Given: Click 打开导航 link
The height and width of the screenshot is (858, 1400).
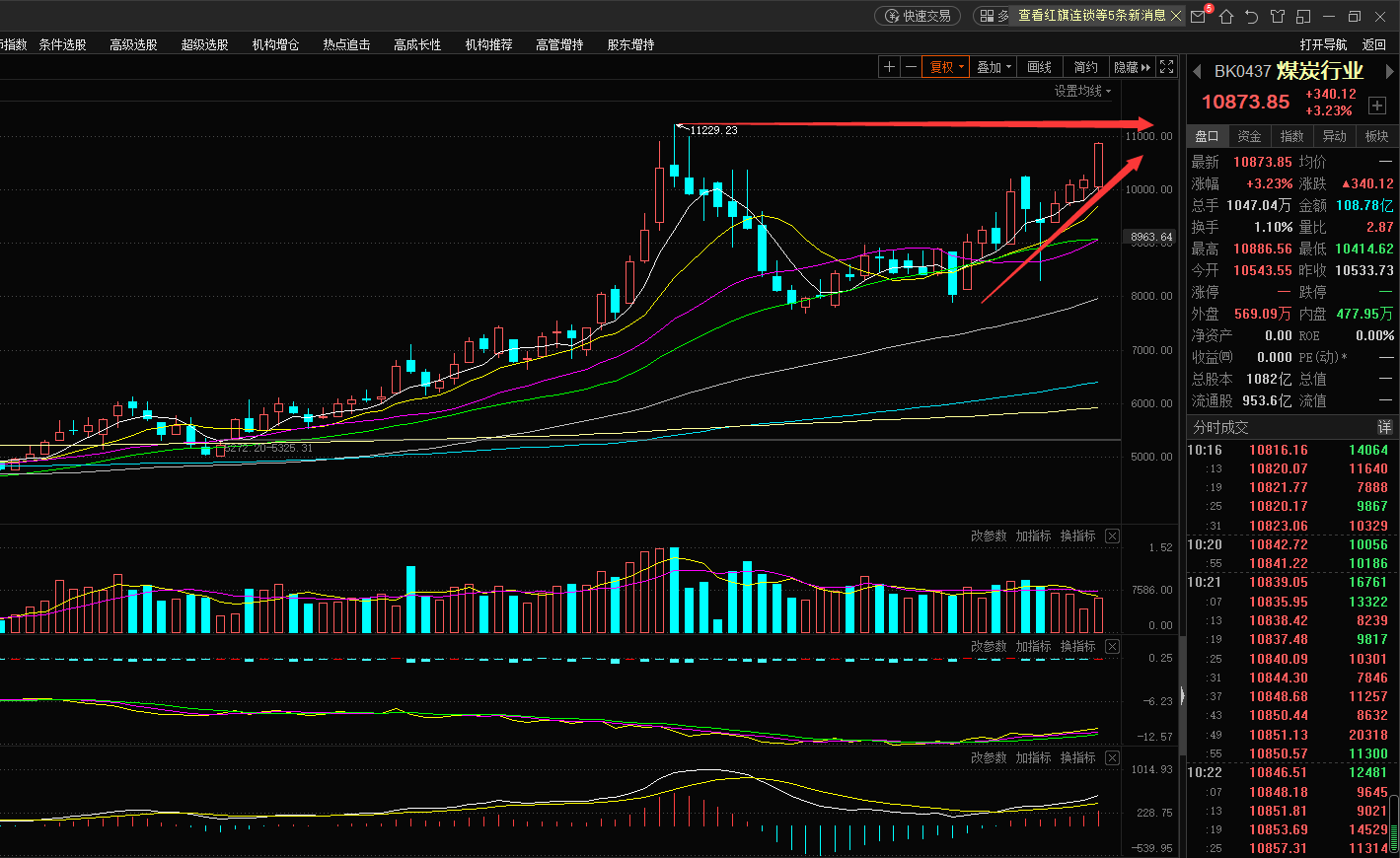Looking at the screenshot, I should (x=1323, y=44).
